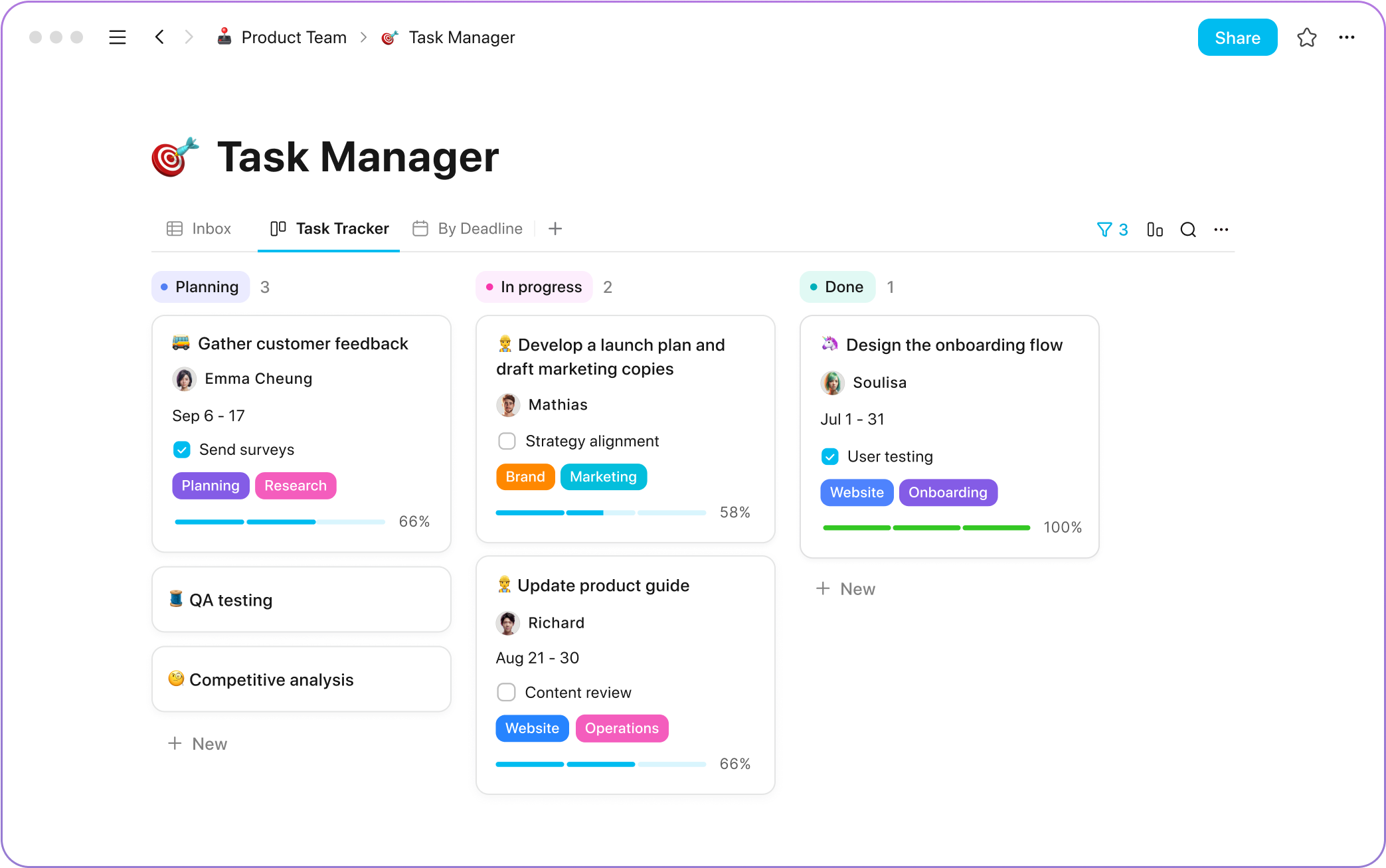This screenshot has height=868, width=1386.
Task: Click the By Deadline calendar icon
Action: click(421, 228)
